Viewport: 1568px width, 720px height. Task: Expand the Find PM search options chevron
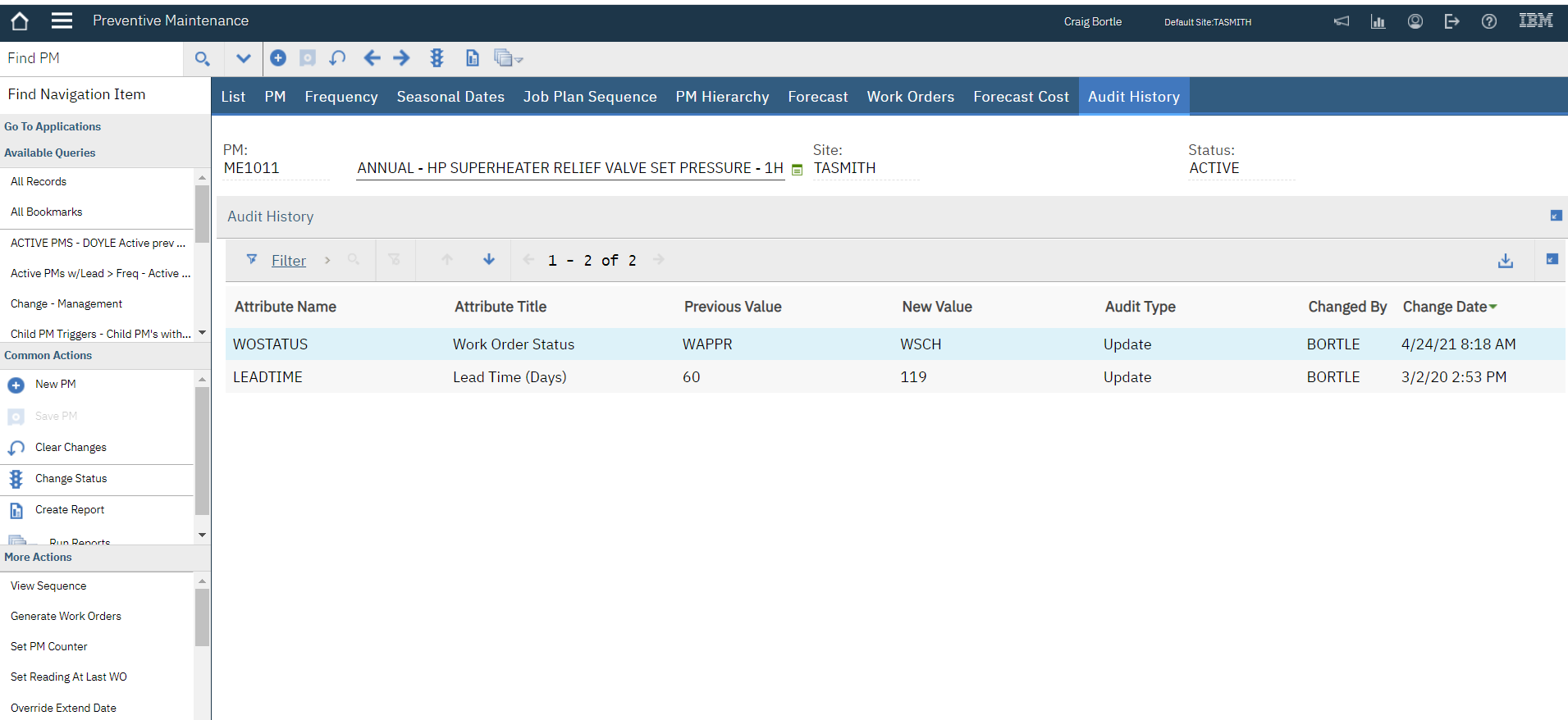[x=244, y=58]
